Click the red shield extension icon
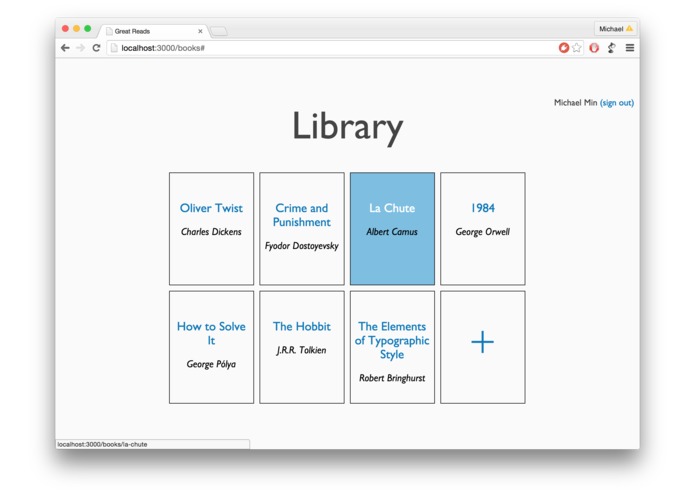The image size is (695, 494). pos(594,48)
